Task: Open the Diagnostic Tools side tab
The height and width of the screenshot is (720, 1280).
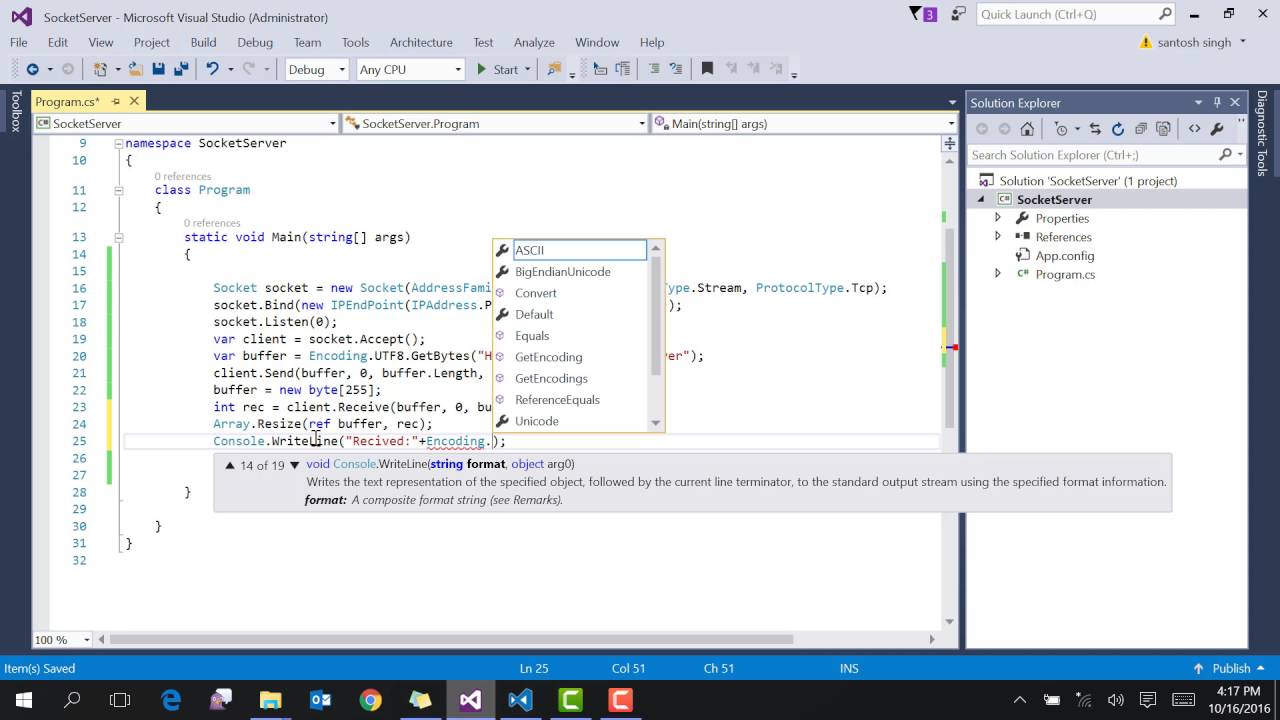Action: click(1262, 133)
